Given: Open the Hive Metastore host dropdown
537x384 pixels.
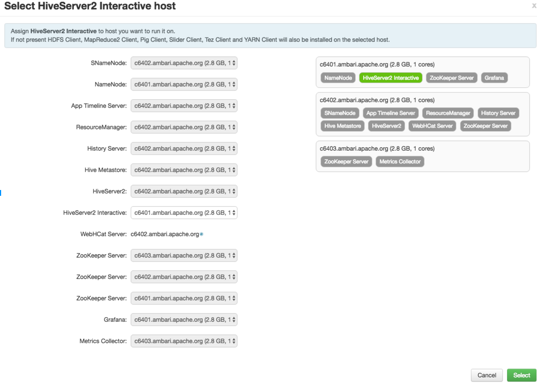Looking at the screenshot, I should click(184, 170).
